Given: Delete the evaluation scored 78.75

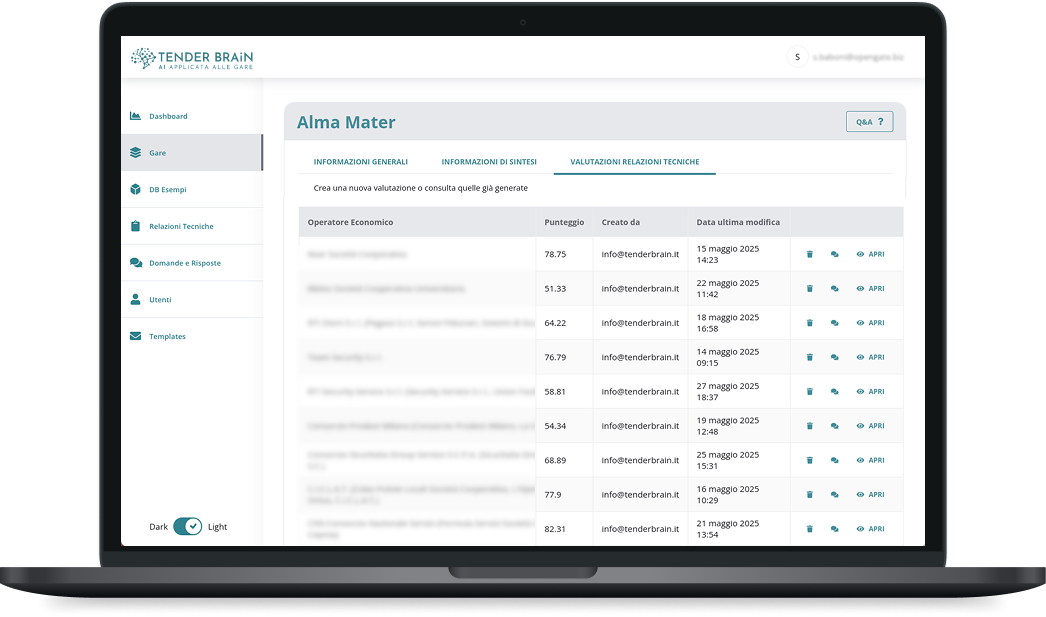Looking at the screenshot, I should 810,254.
